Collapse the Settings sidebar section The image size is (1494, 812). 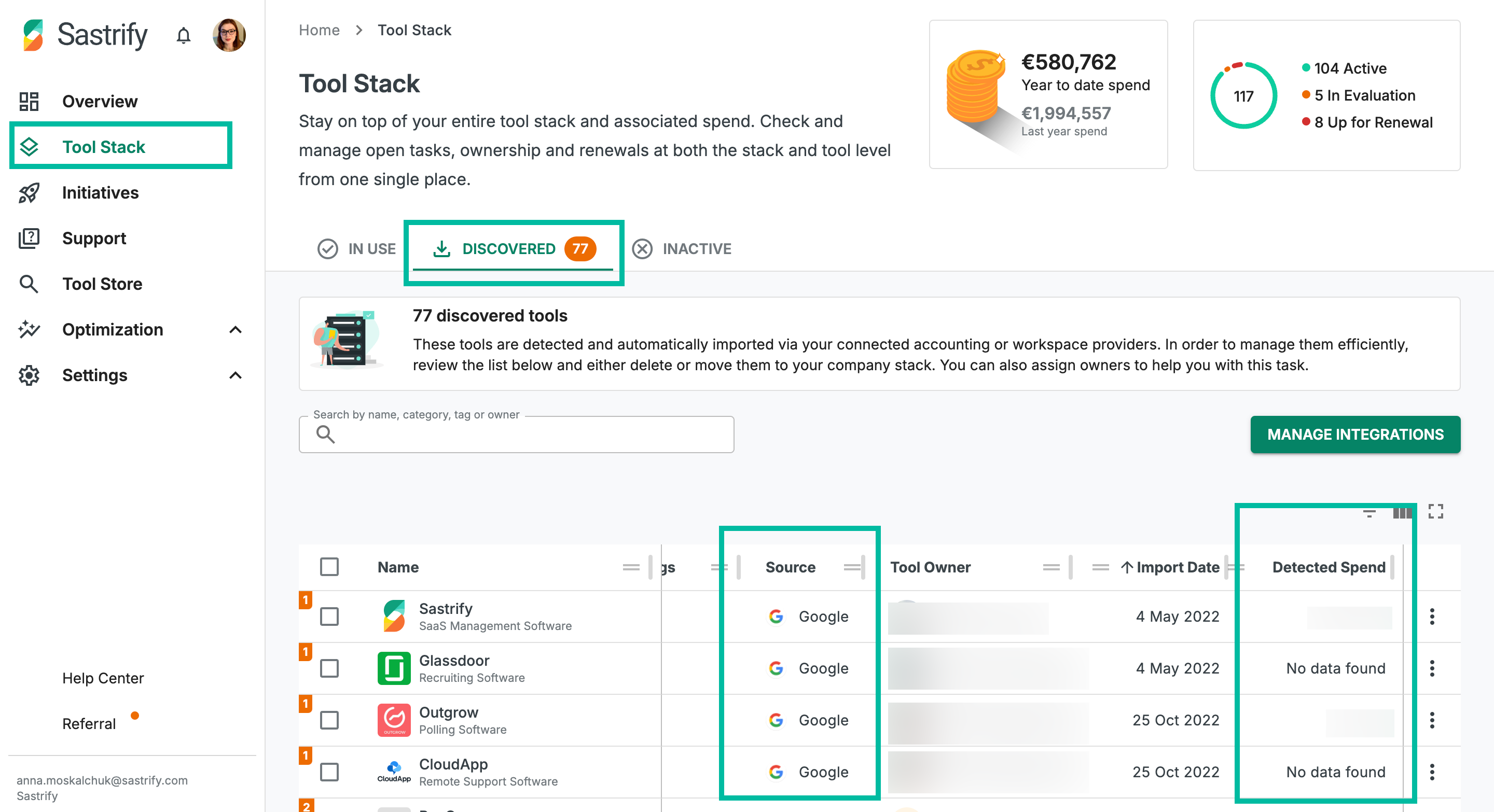(x=235, y=375)
